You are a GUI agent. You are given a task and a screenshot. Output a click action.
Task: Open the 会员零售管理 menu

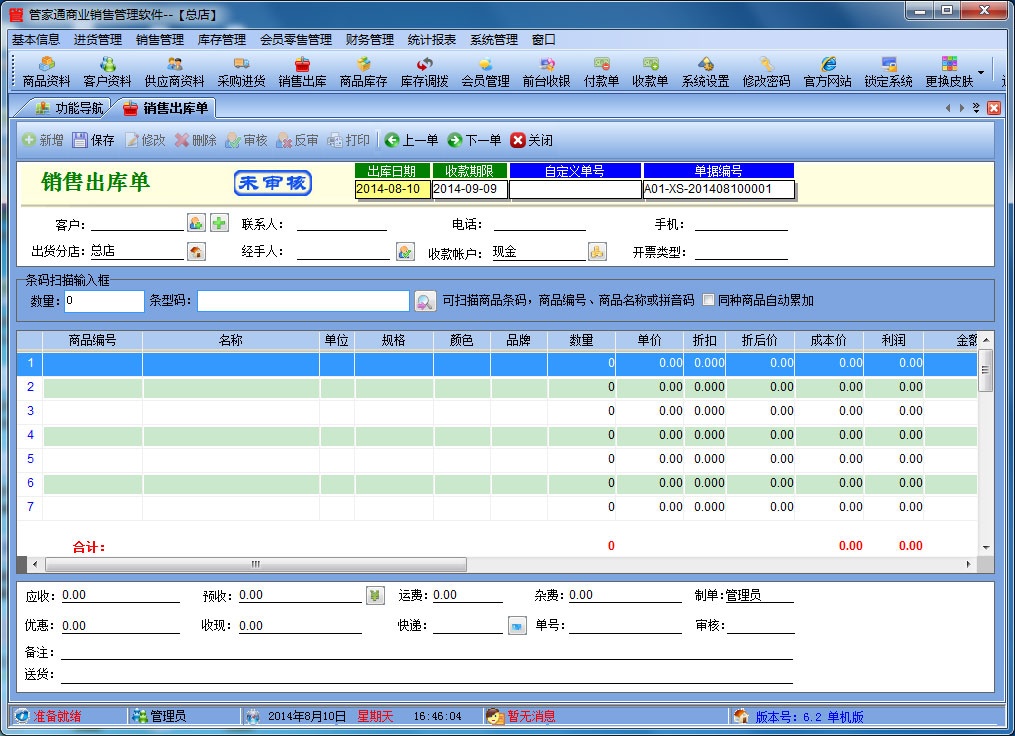(x=296, y=39)
